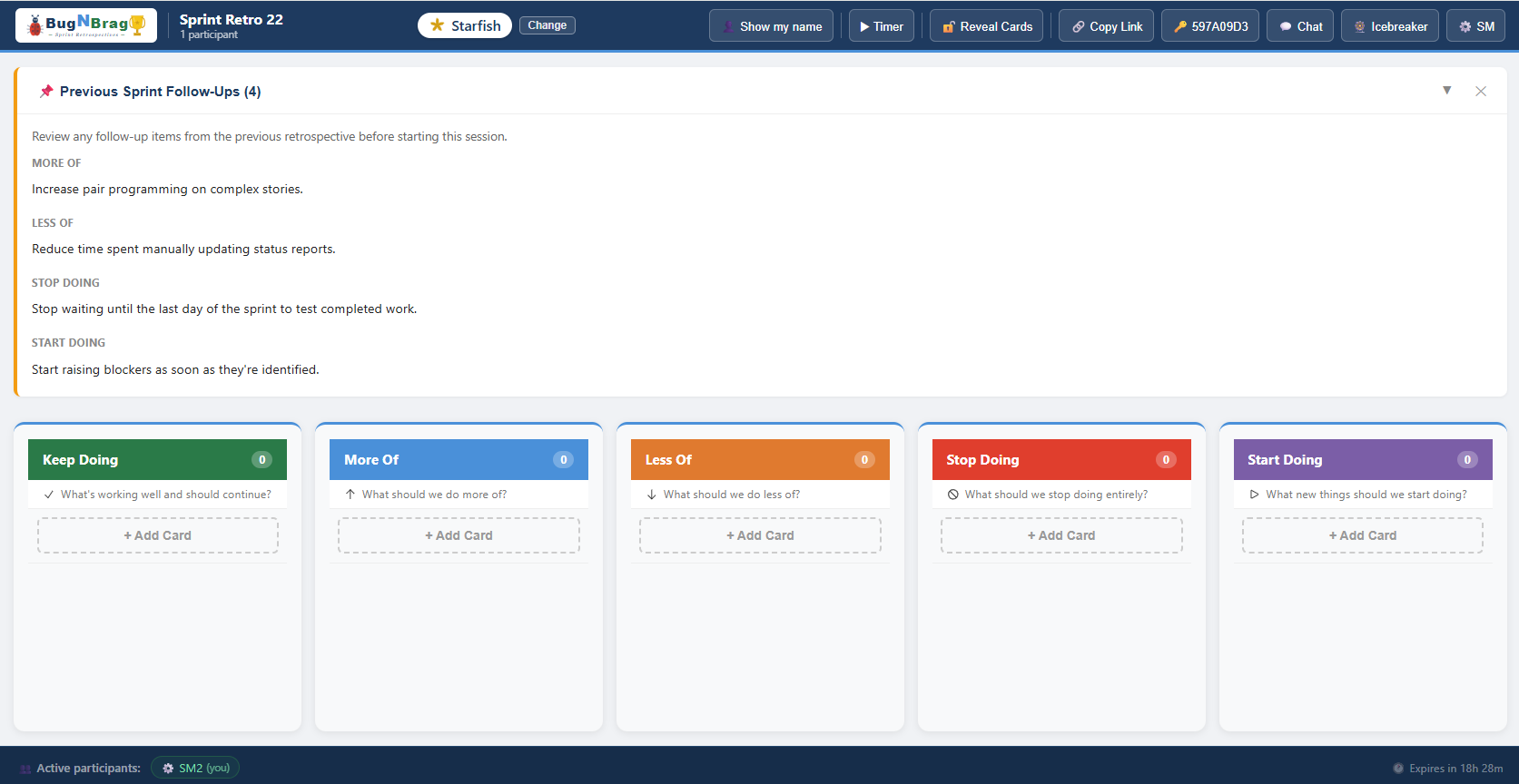This screenshot has width=1519, height=784.
Task: Reveal Cards for all participants
Action: pyautogui.click(x=986, y=26)
